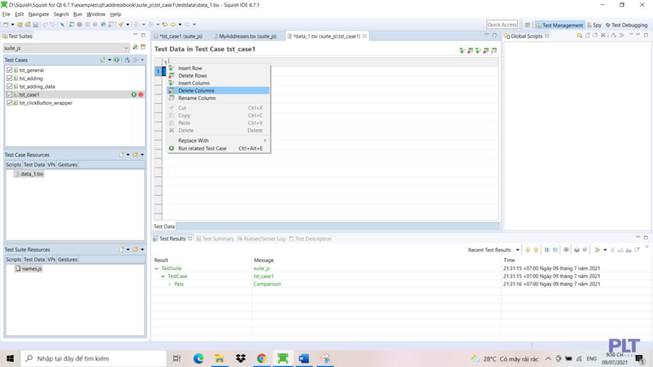Select Test Management perspective button
This screenshot has height=367, width=653.
point(559,25)
